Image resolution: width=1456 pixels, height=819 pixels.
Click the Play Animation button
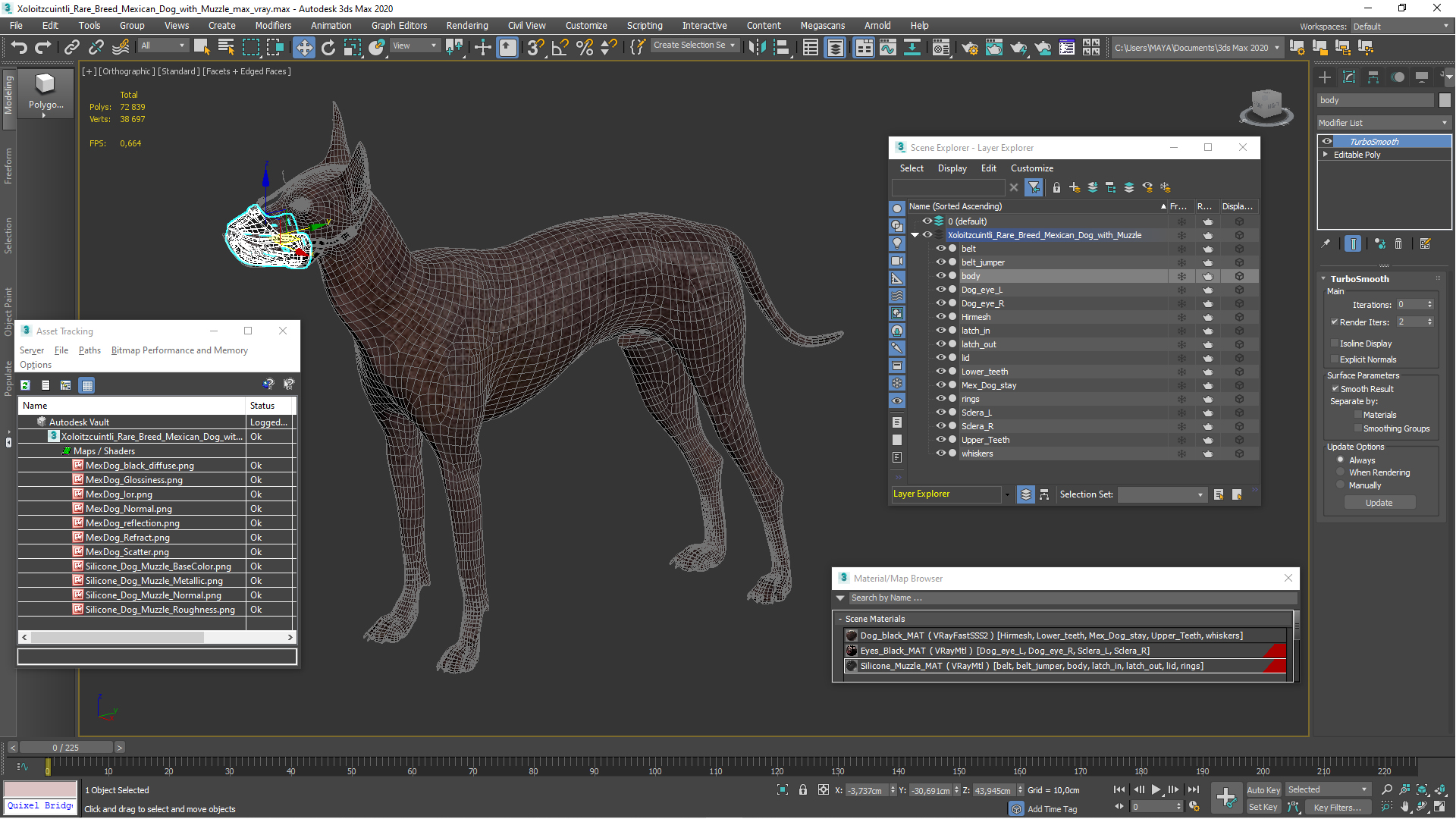[1156, 789]
